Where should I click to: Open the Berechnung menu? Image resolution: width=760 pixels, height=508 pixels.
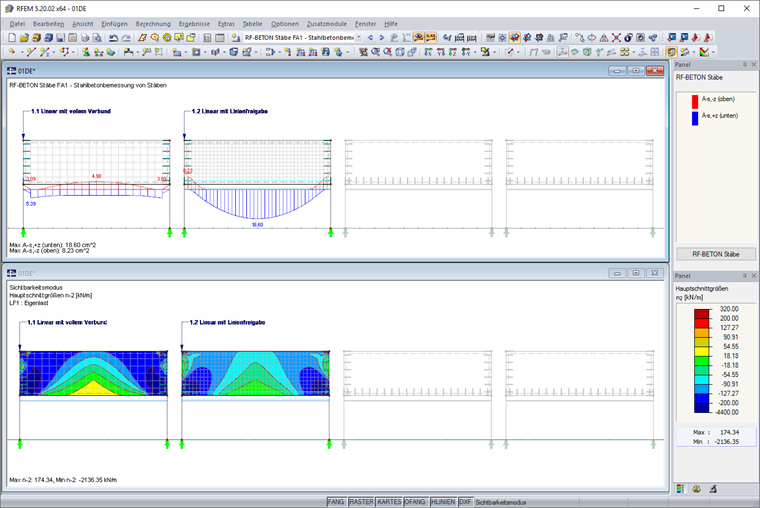pos(153,23)
